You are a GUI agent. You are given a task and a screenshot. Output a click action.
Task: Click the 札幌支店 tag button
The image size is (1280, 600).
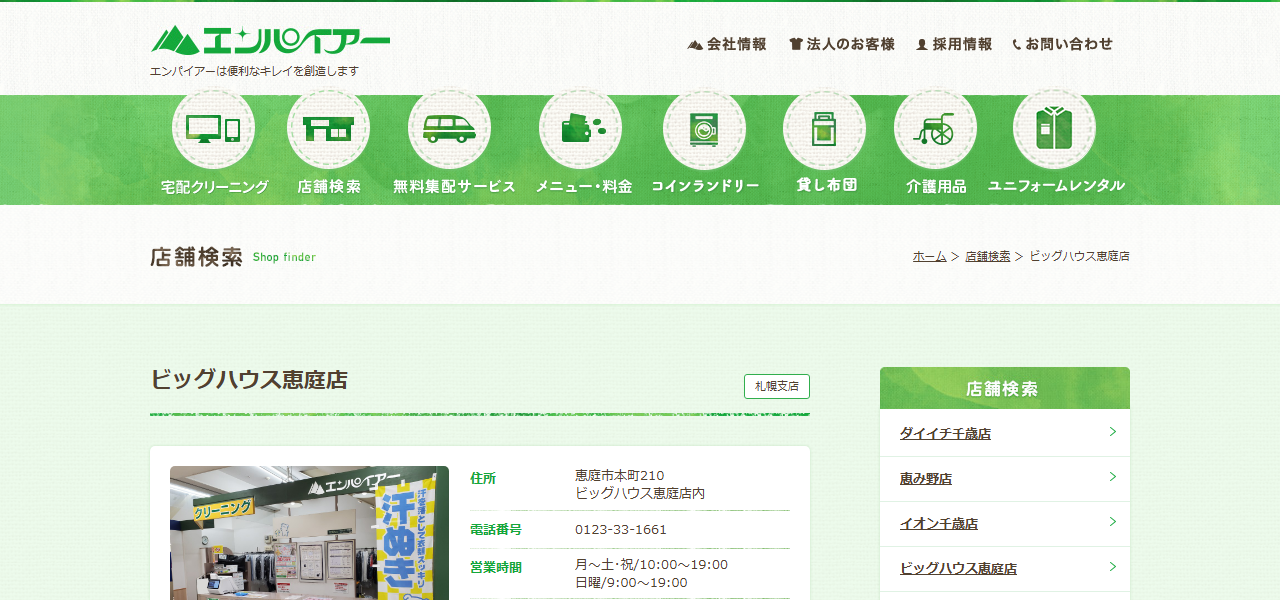tap(777, 386)
